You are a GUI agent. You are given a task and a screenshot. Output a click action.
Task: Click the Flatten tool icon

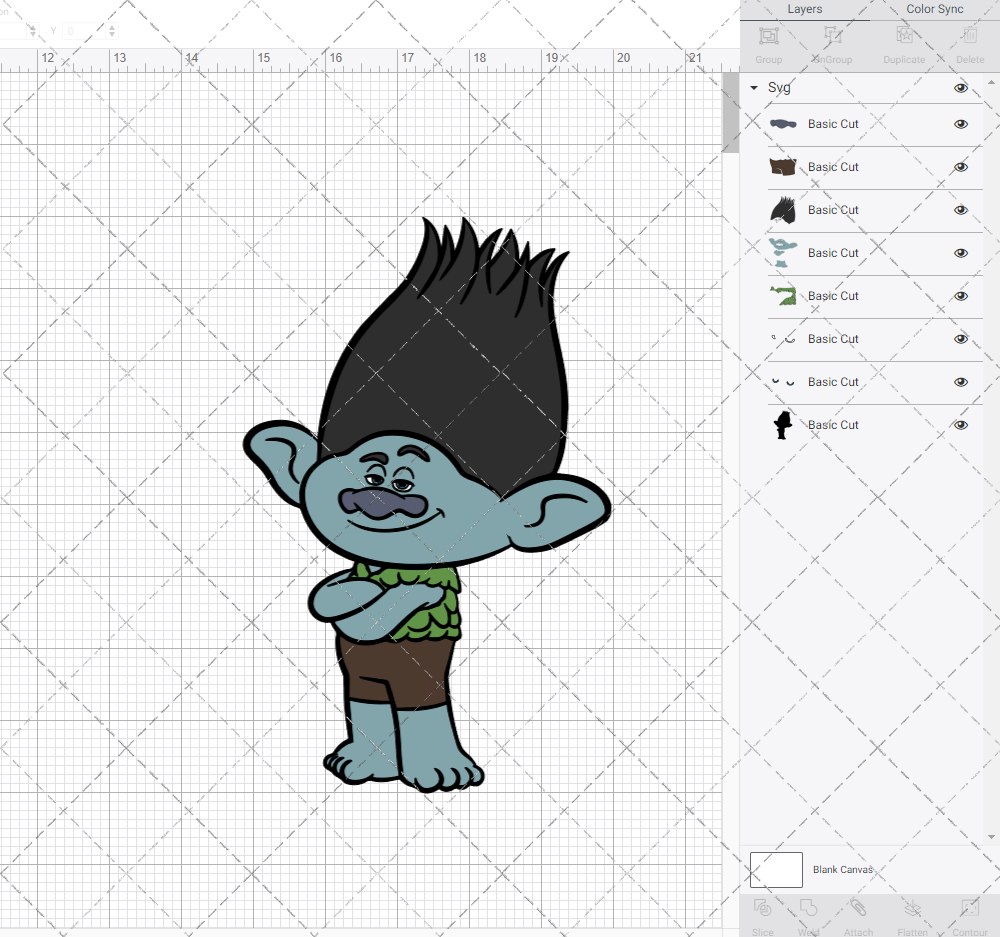[913, 908]
